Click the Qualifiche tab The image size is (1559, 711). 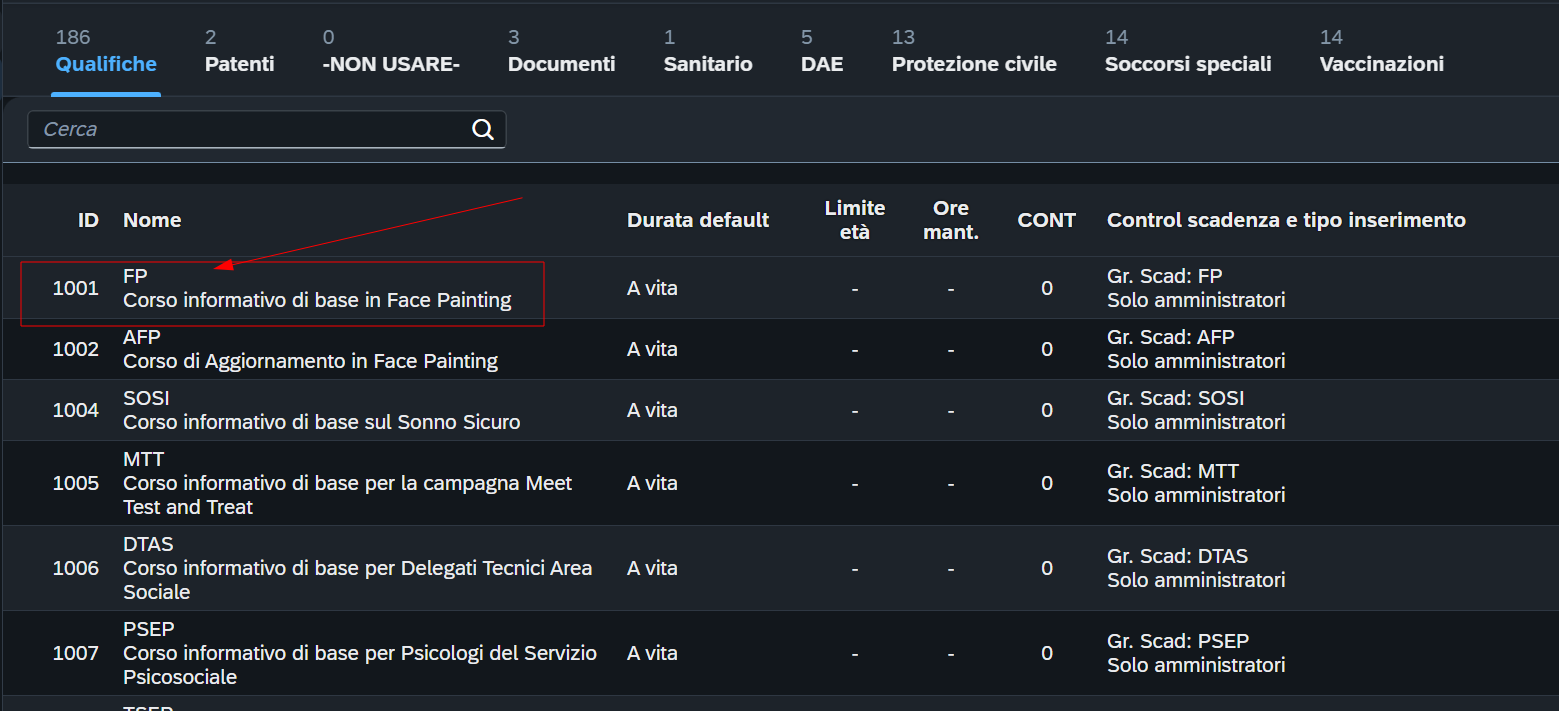[x=106, y=52]
